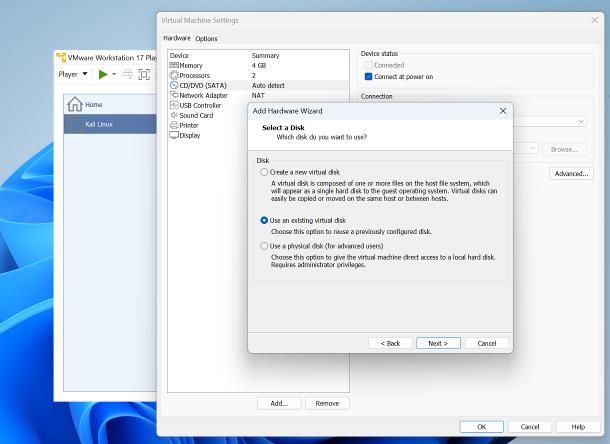This screenshot has height=444, width=610.
Task: Click the Auto detect summary value
Action: point(268,85)
